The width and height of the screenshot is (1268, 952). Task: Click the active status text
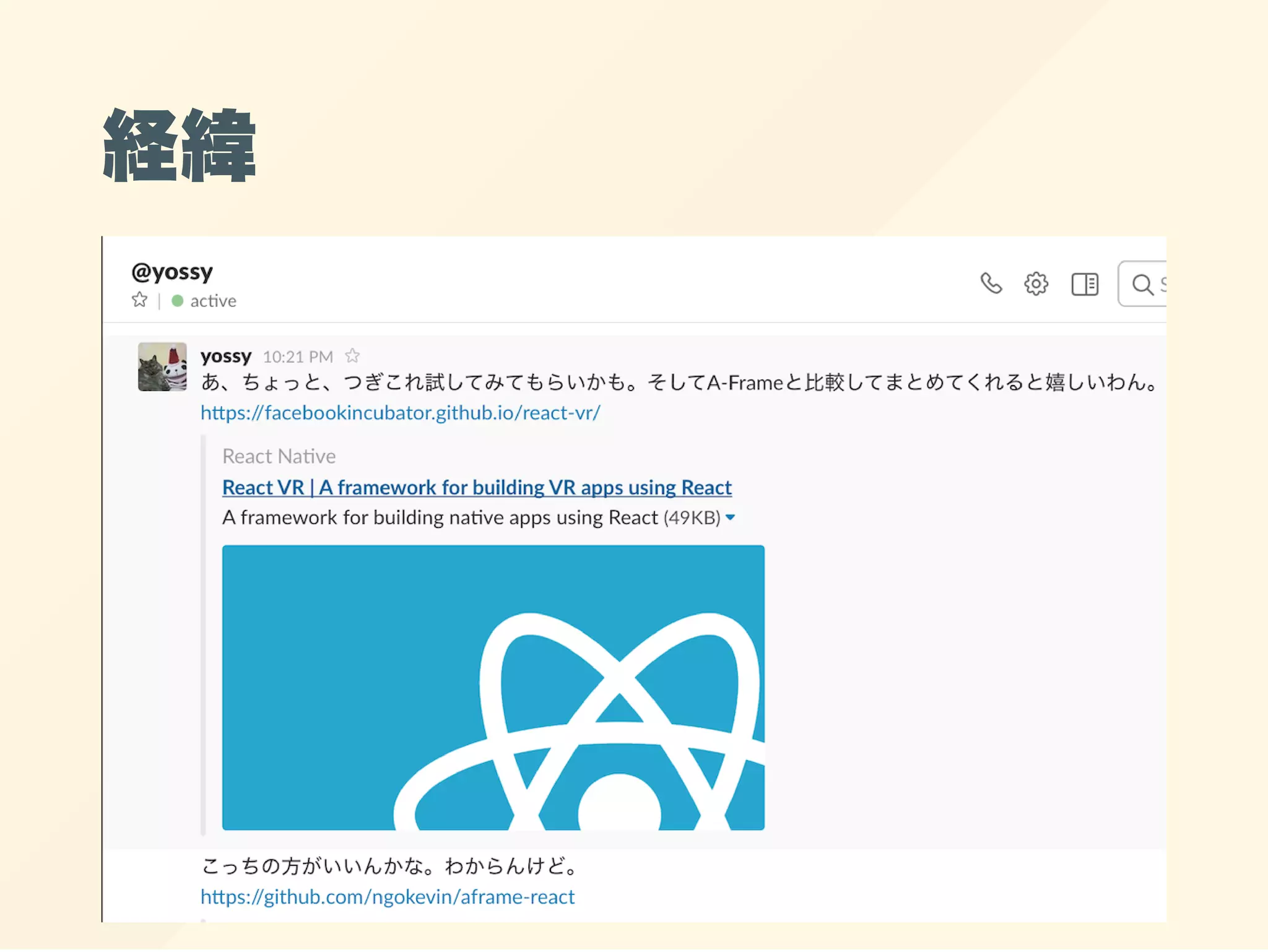pos(213,301)
